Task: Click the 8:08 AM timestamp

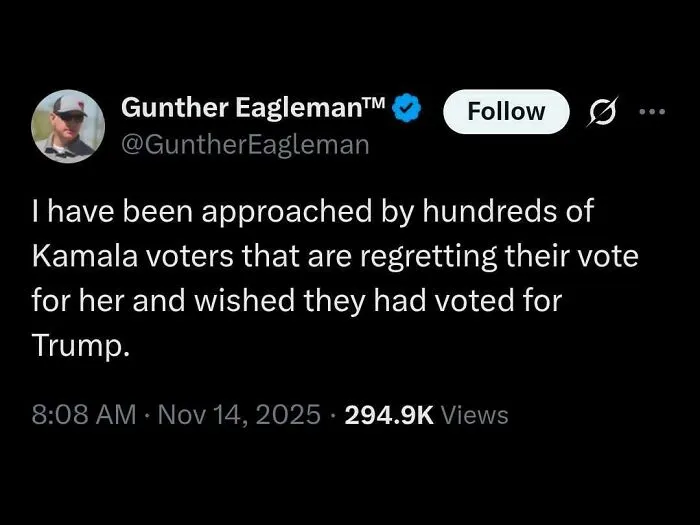Action: tap(83, 414)
